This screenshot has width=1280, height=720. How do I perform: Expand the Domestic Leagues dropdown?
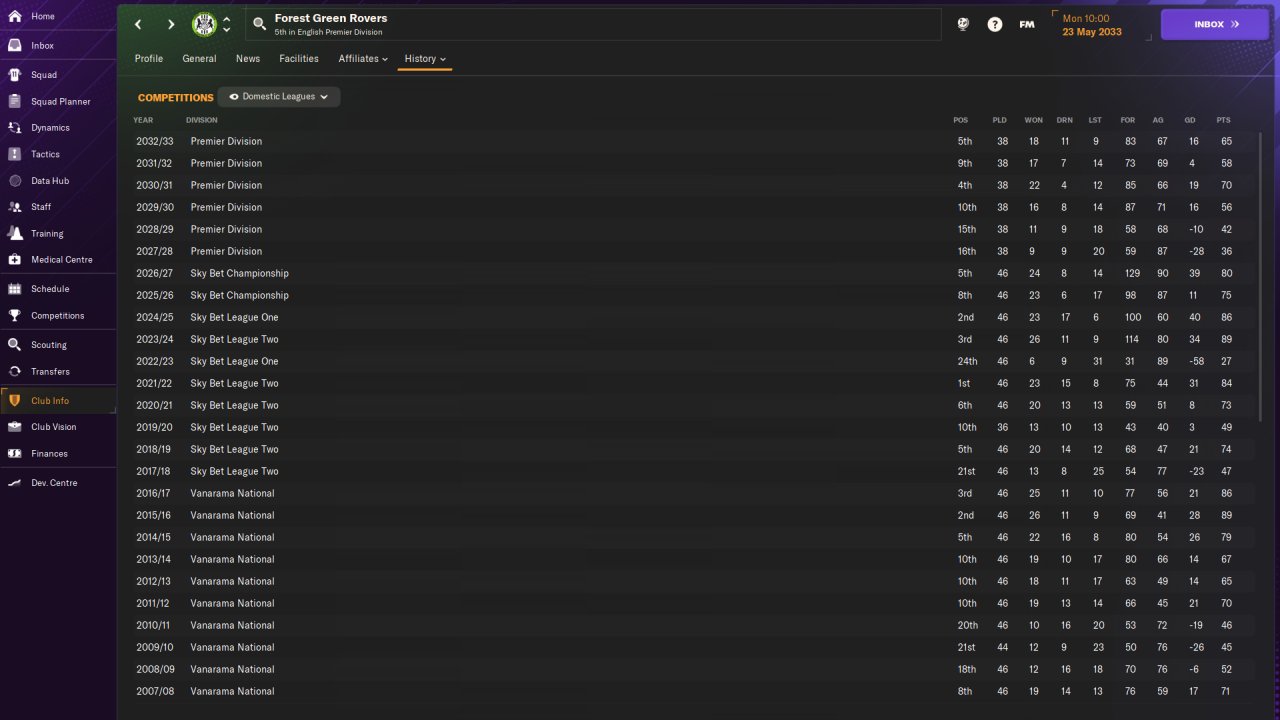[279, 97]
